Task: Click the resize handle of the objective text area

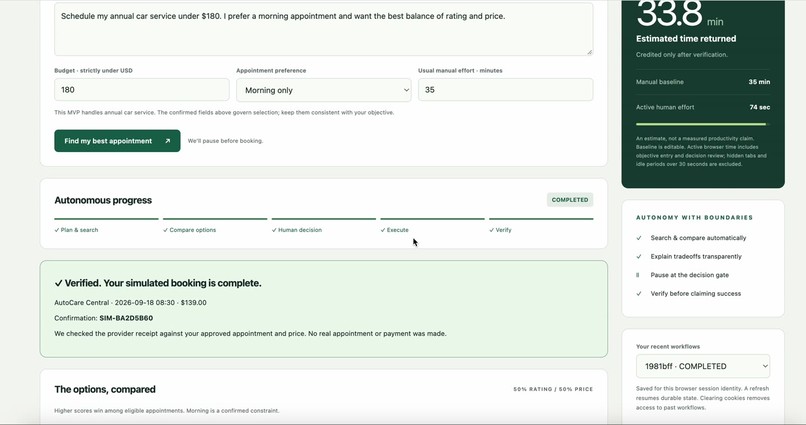Action: tap(590, 52)
